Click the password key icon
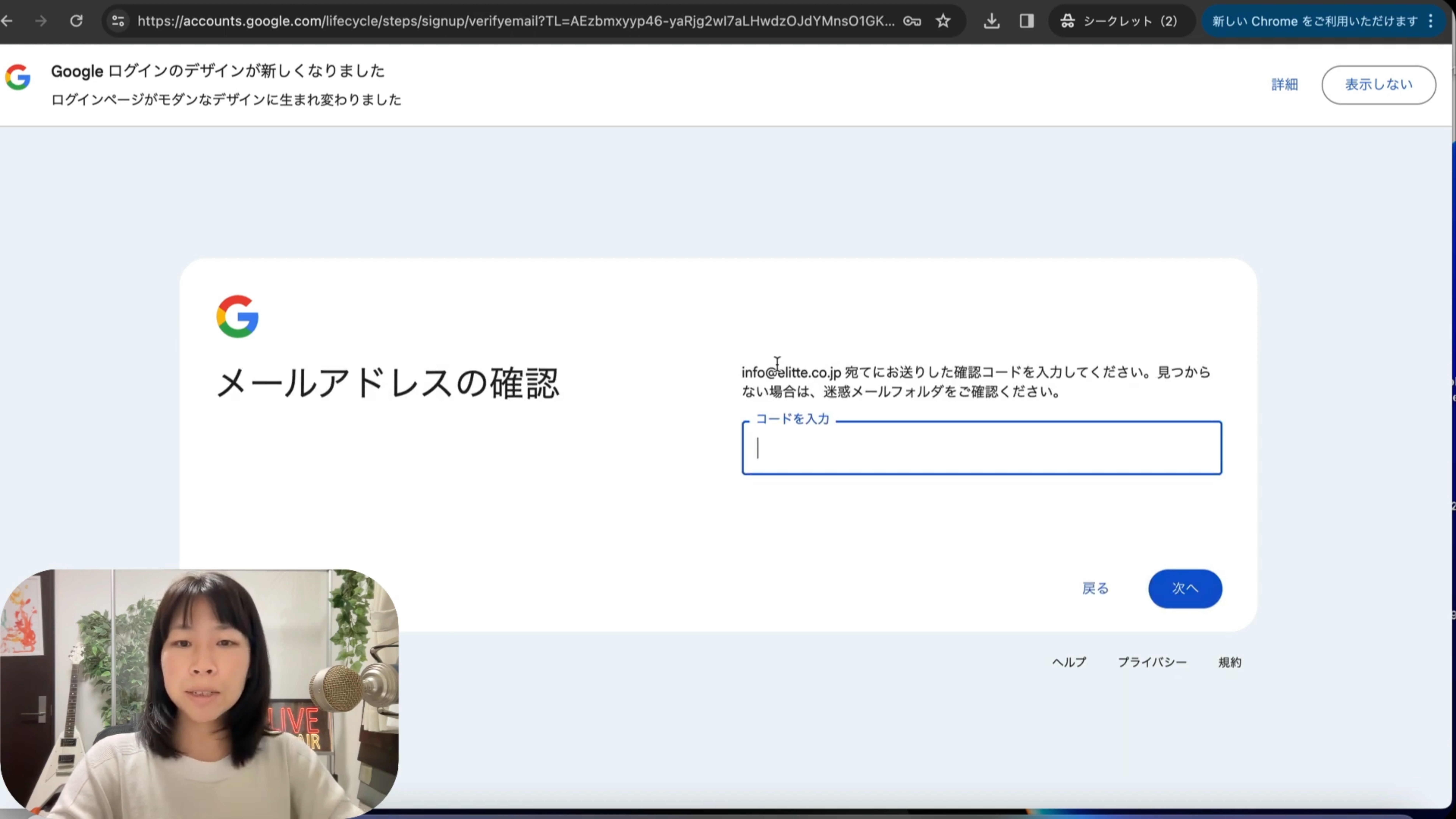 pos(912,21)
